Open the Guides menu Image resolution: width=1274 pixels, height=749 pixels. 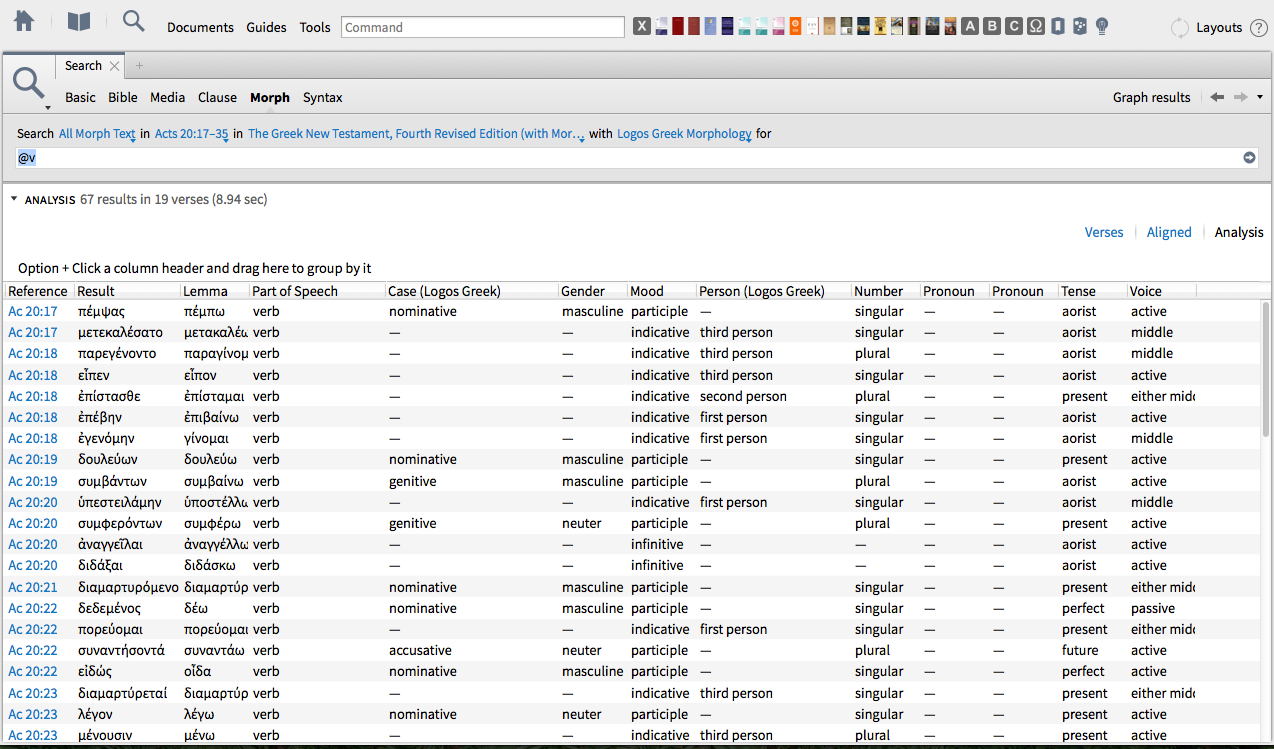[266, 27]
